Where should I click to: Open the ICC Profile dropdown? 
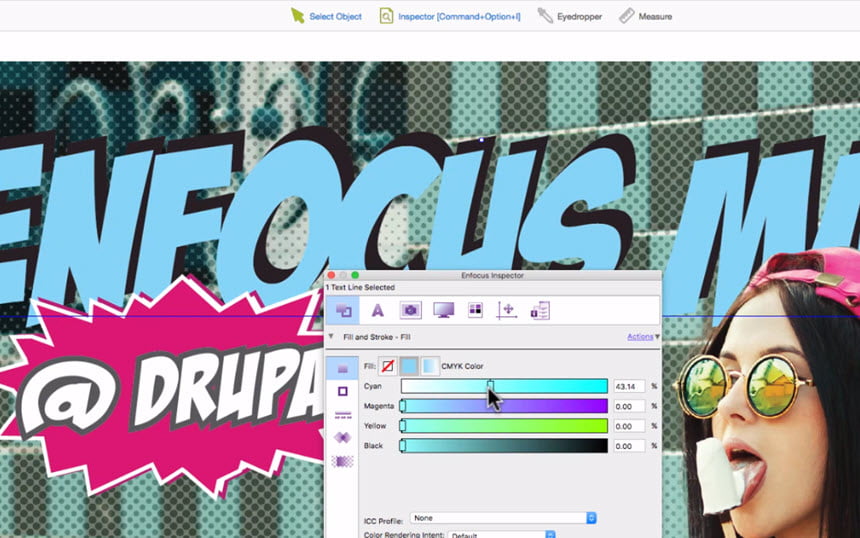point(503,518)
